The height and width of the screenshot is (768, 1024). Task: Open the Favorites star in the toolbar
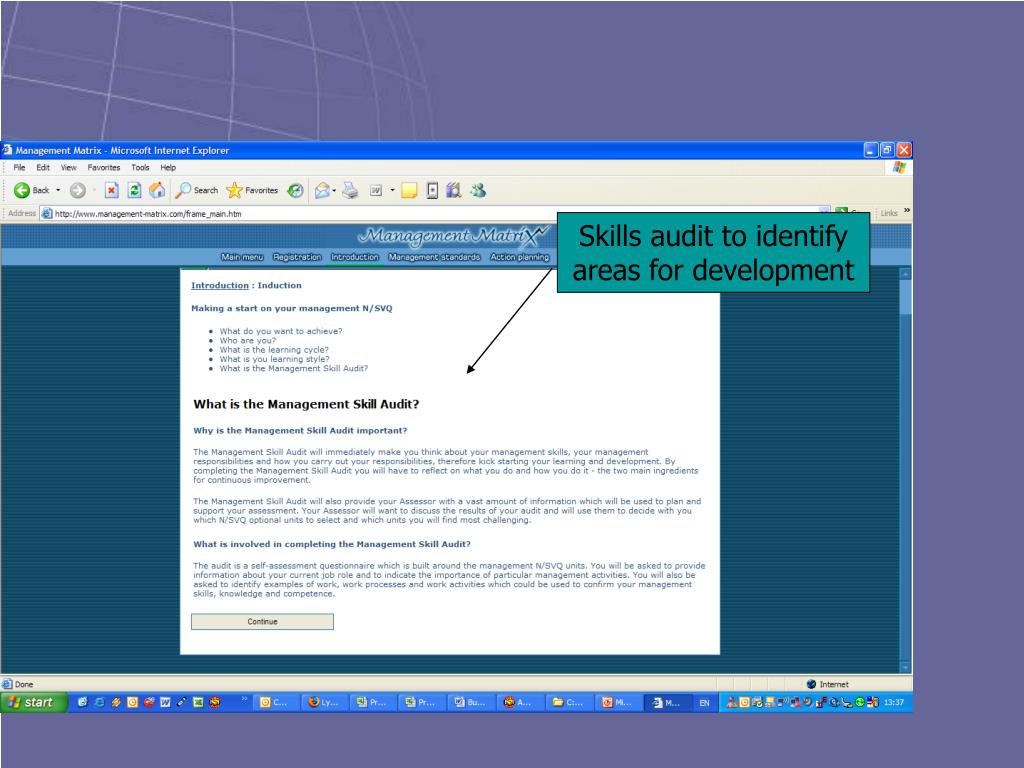pos(252,191)
